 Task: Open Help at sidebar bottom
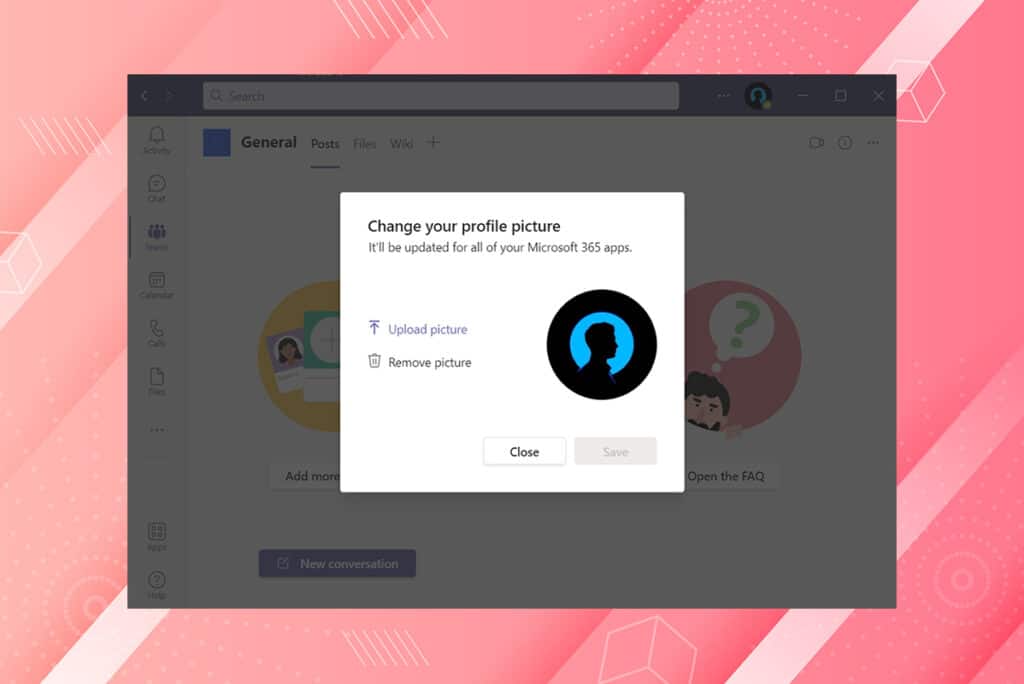tap(157, 585)
